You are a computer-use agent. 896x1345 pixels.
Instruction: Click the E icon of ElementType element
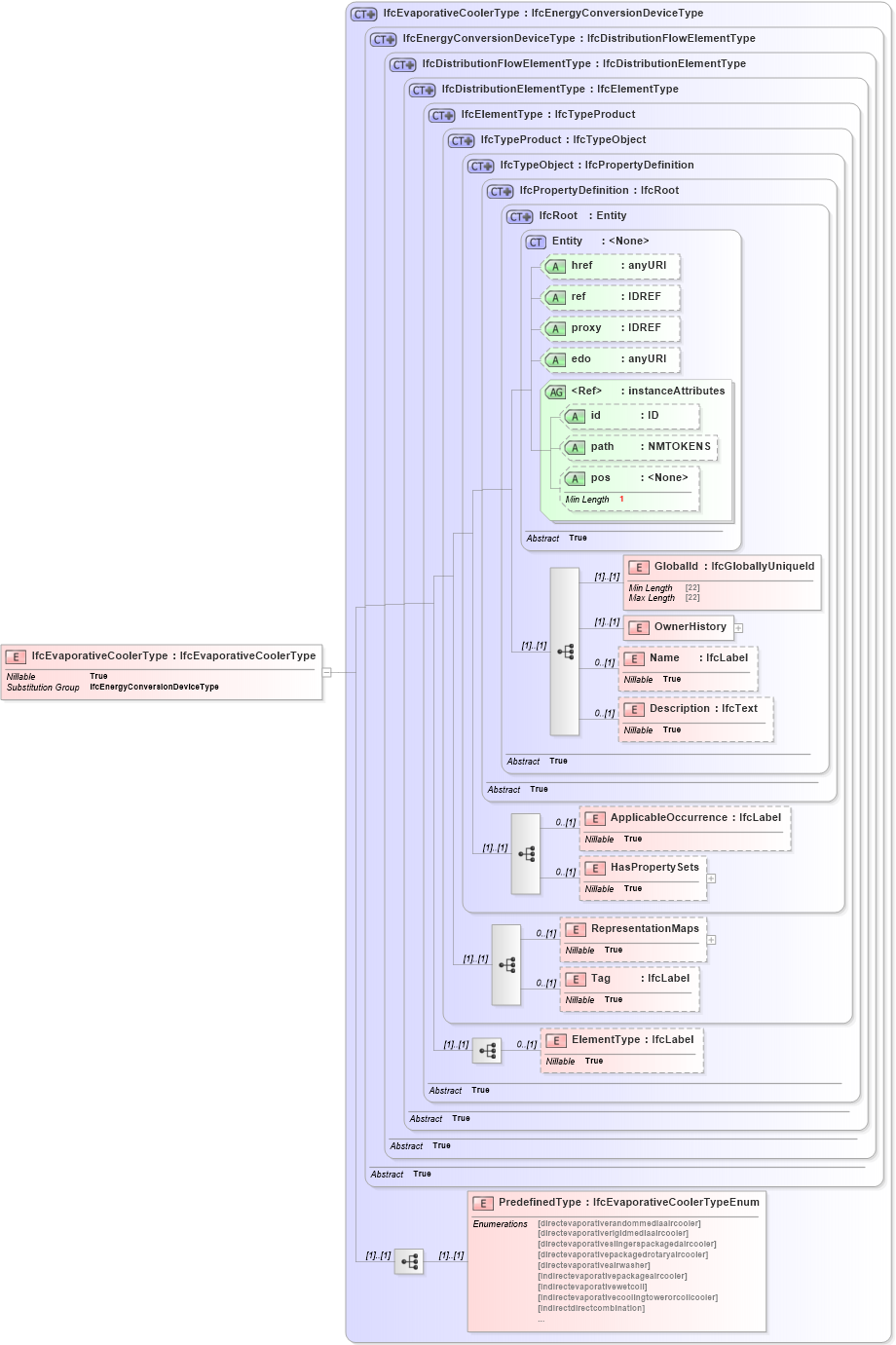pyautogui.click(x=556, y=1039)
